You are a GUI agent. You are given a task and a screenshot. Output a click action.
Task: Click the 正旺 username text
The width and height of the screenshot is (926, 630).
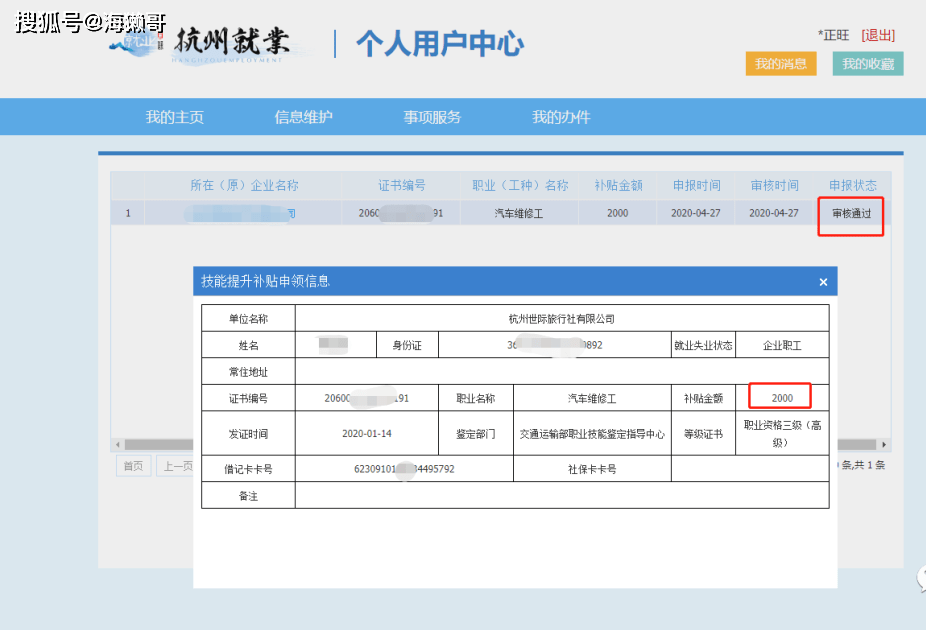tap(836, 35)
